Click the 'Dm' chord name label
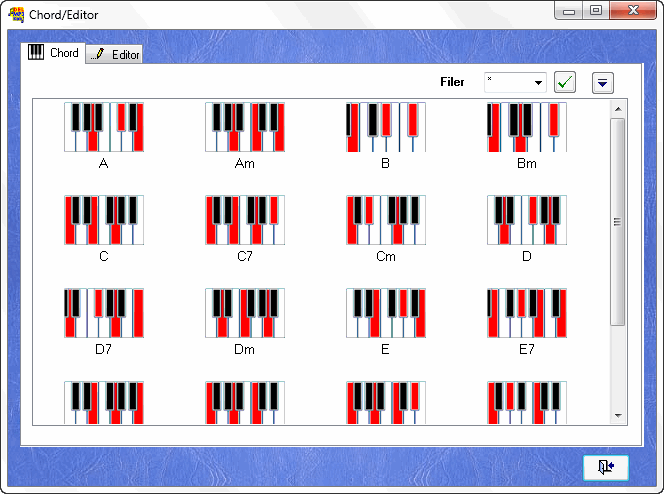The image size is (664, 494). (x=244, y=349)
